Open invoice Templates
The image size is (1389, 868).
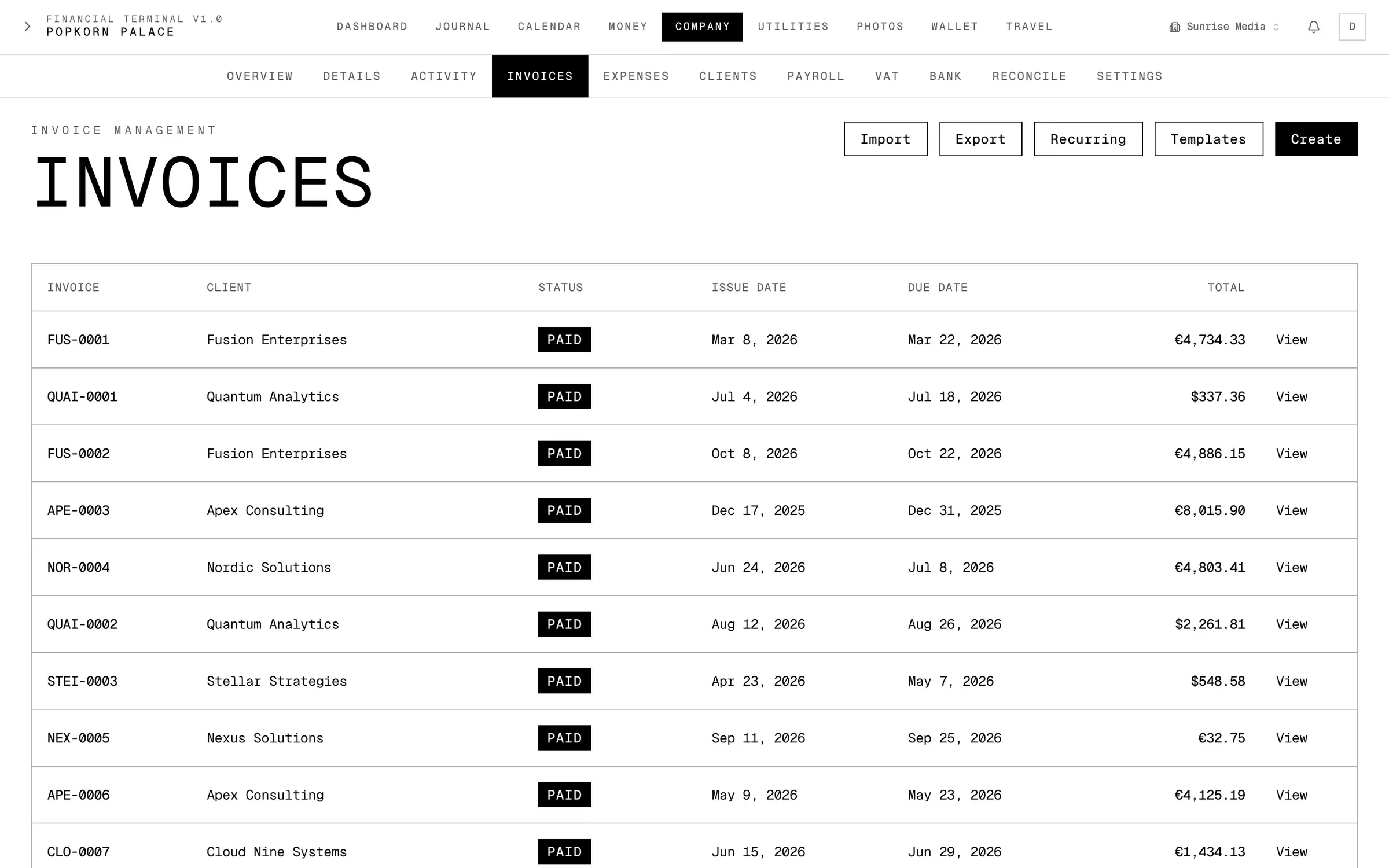(x=1208, y=139)
